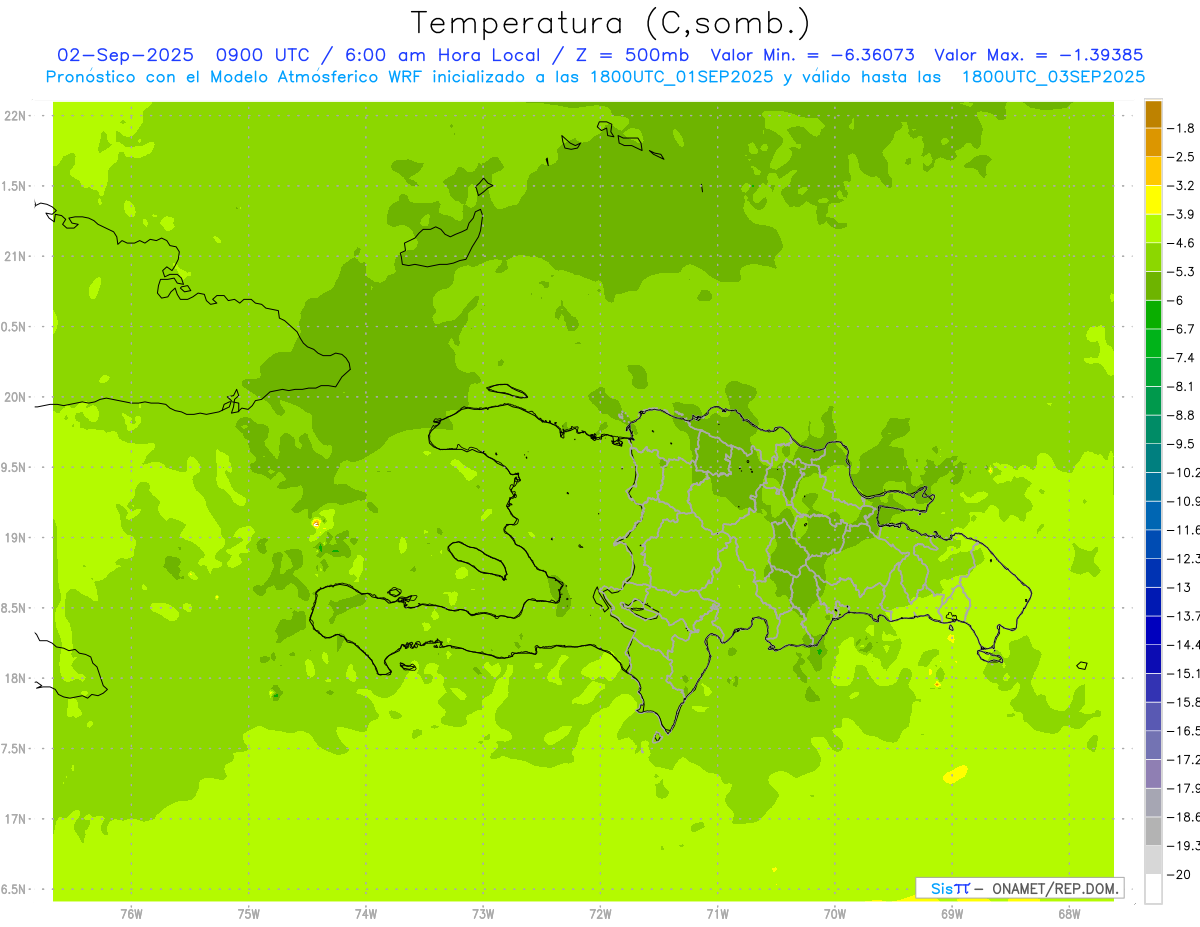Click the '-2.5' color scale value
Screen dimensions: 1200x927
1181,157
